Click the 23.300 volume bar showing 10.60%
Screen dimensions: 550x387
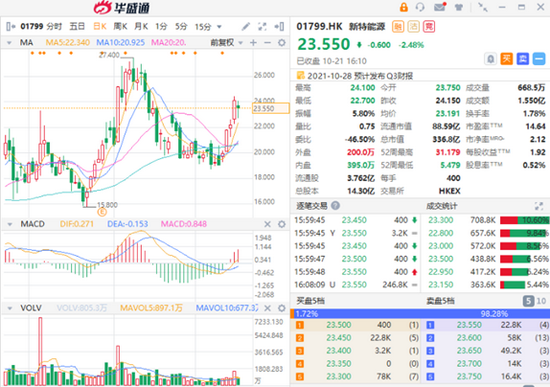[x=524, y=220]
